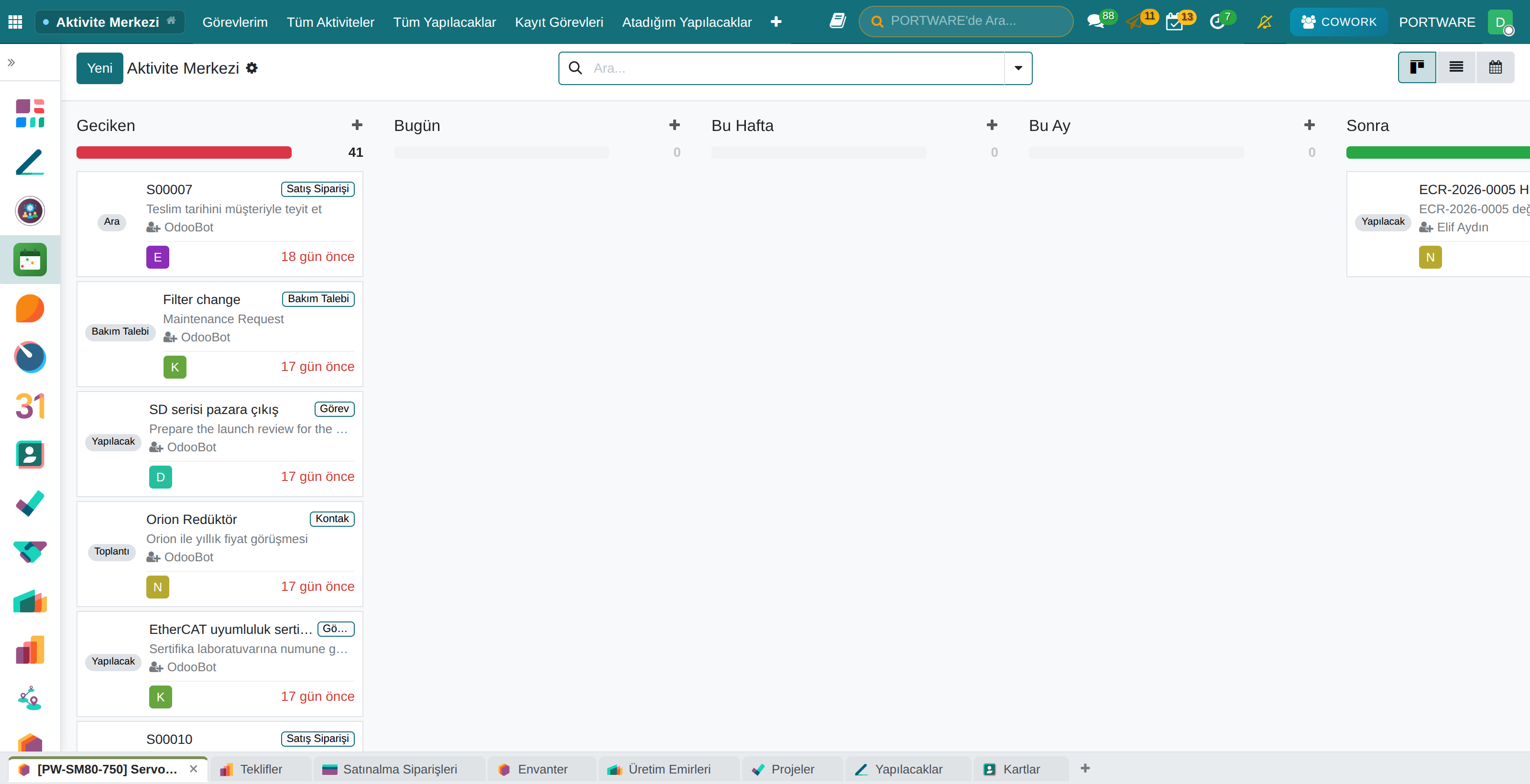The width and height of the screenshot is (1530, 784).
Task: Open Tüm Aktiviteler menu
Action: pyautogui.click(x=330, y=22)
